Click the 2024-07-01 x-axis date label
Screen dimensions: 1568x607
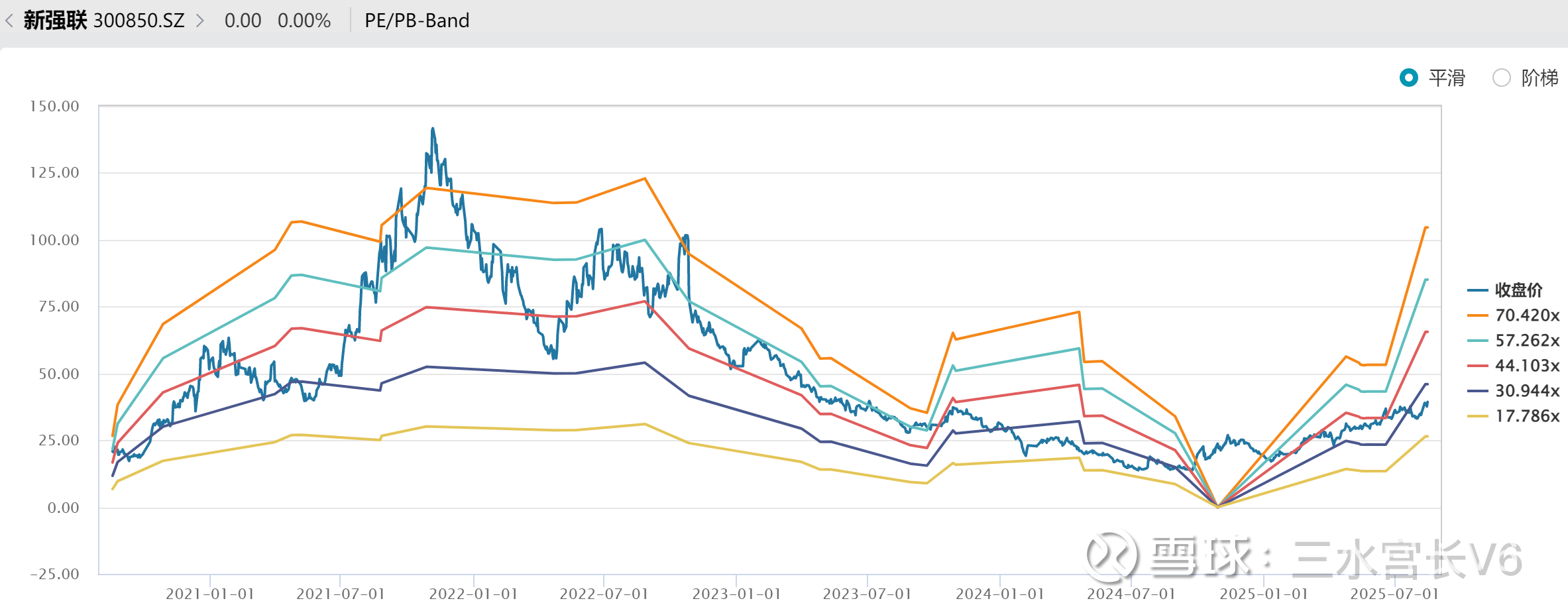[1131, 594]
